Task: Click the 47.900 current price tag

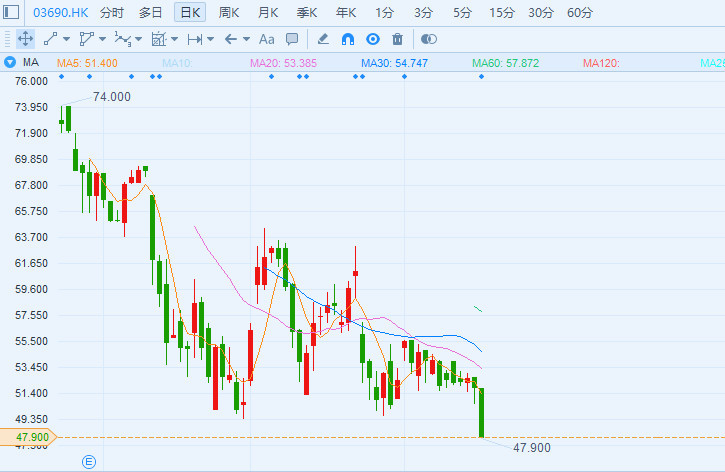Action: click(28, 437)
